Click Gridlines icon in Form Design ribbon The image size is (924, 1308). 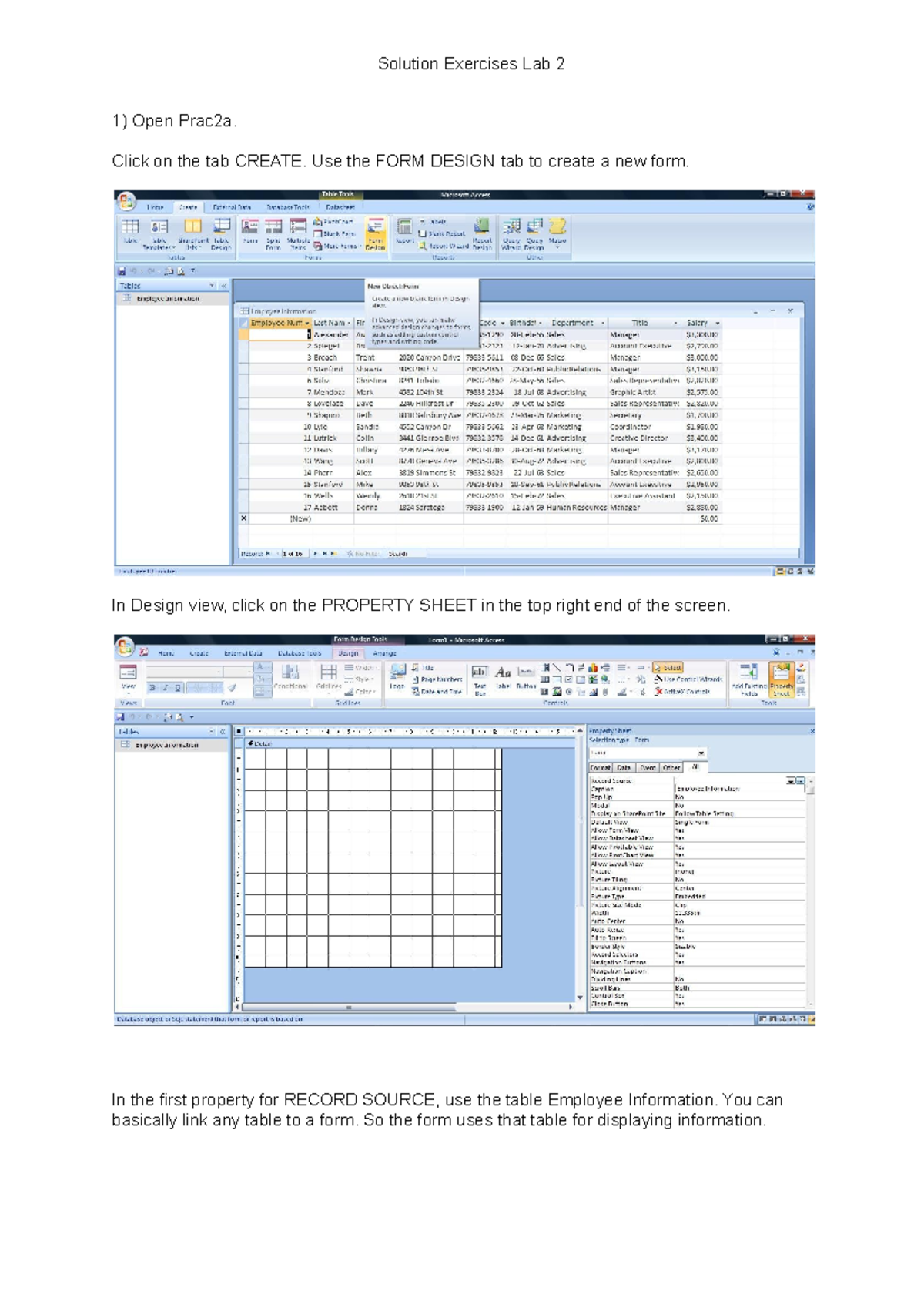pyautogui.click(x=329, y=678)
